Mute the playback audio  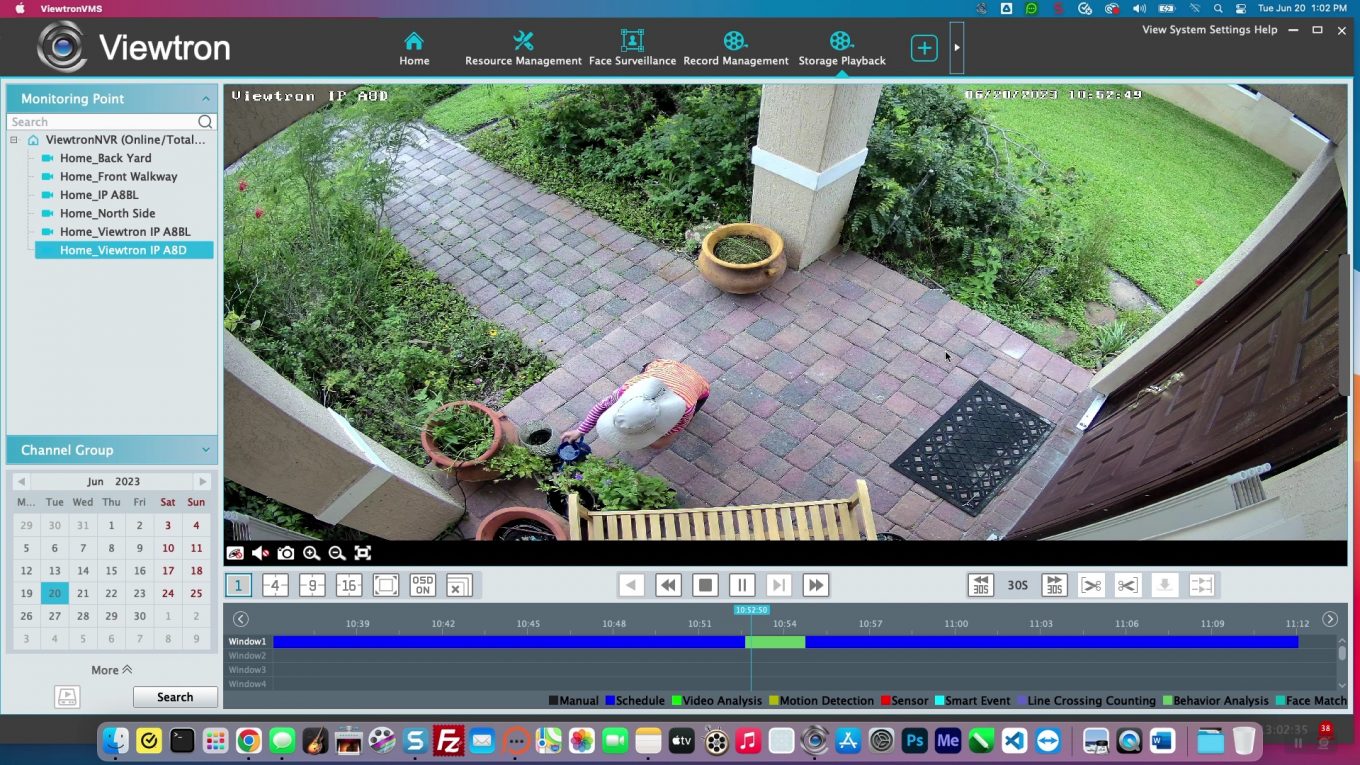coord(260,552)
